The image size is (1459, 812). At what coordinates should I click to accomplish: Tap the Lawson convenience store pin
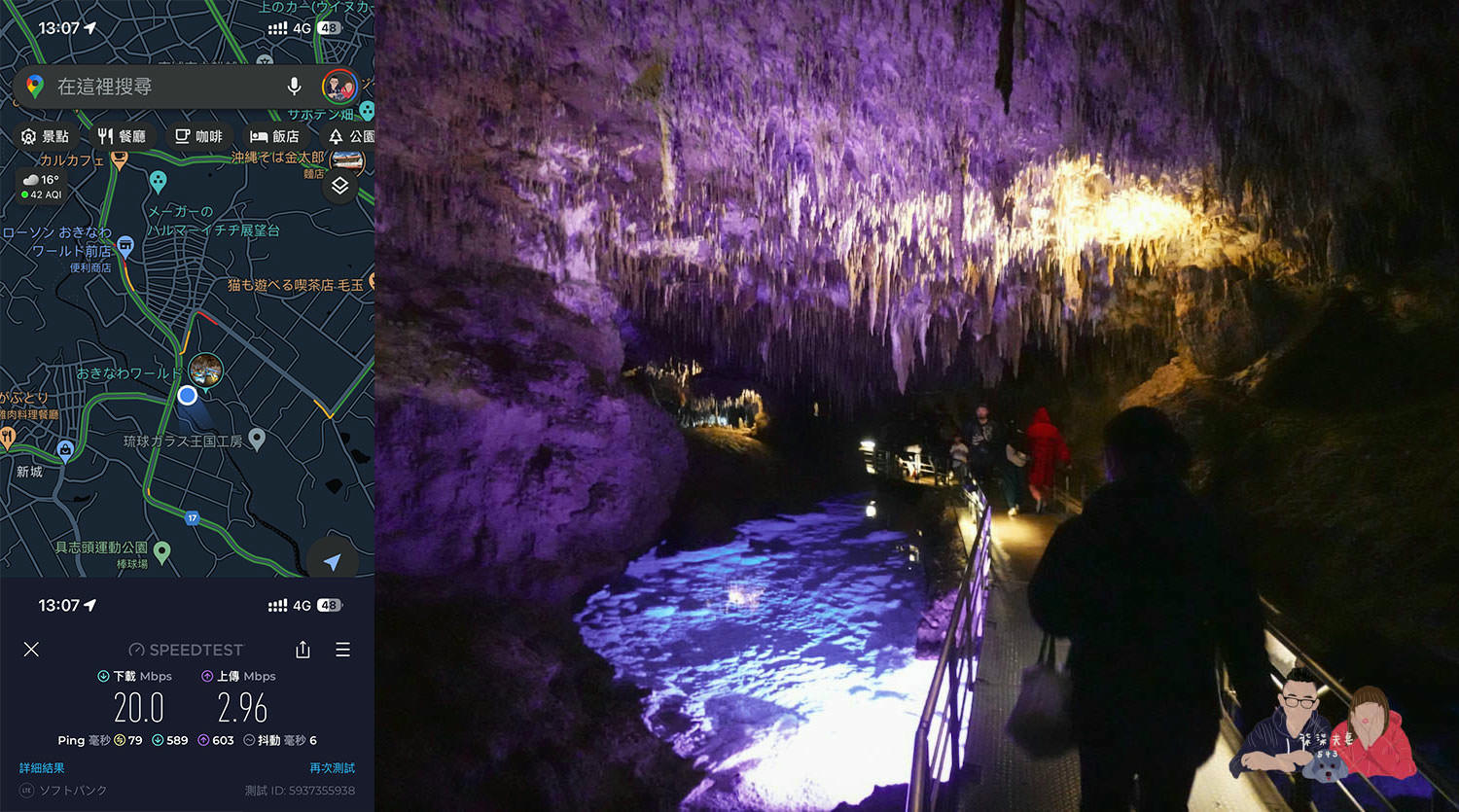pyautogui.click(x=125, y=248)
